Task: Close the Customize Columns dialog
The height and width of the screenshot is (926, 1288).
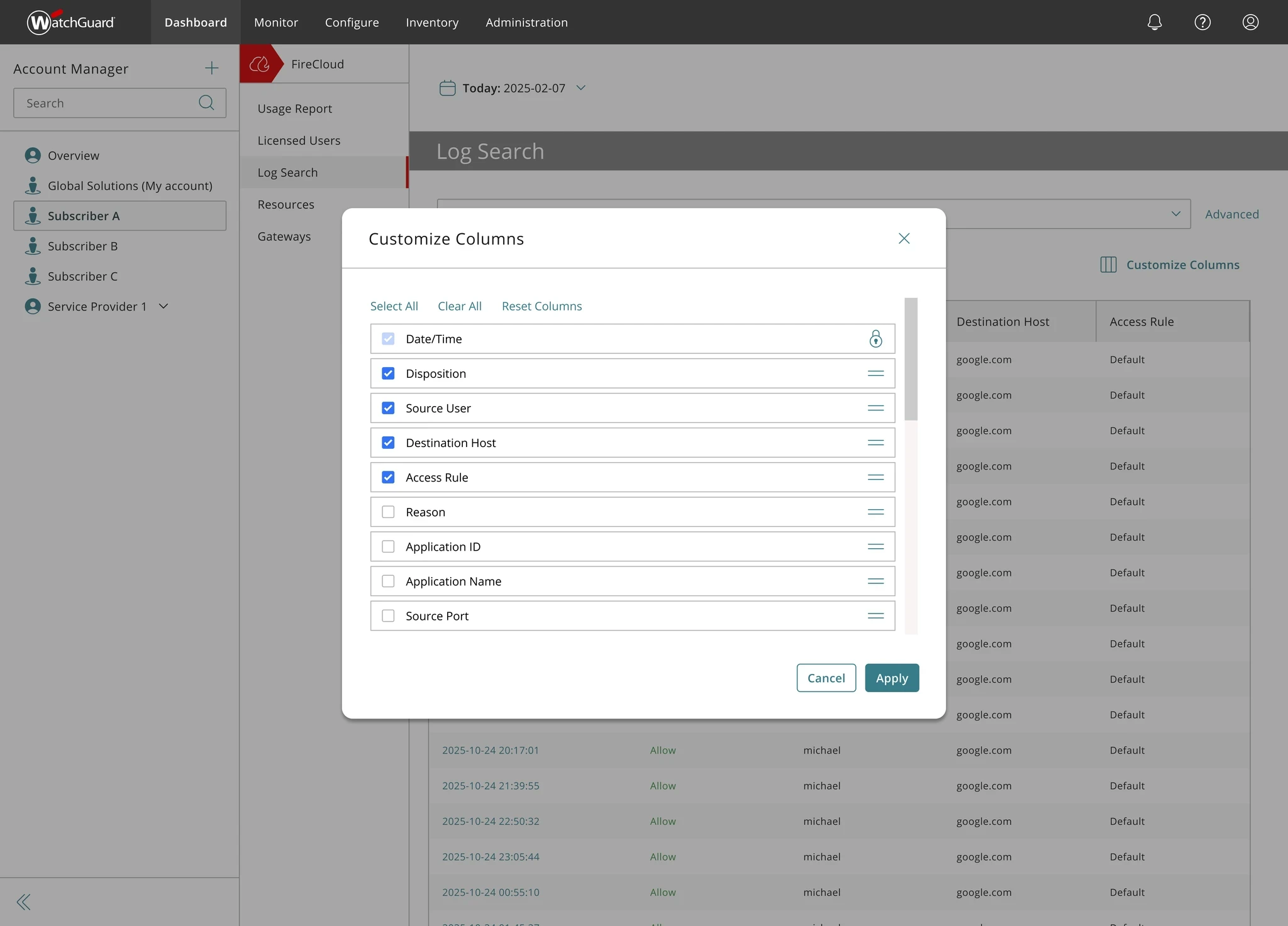Action: [904, 238]
